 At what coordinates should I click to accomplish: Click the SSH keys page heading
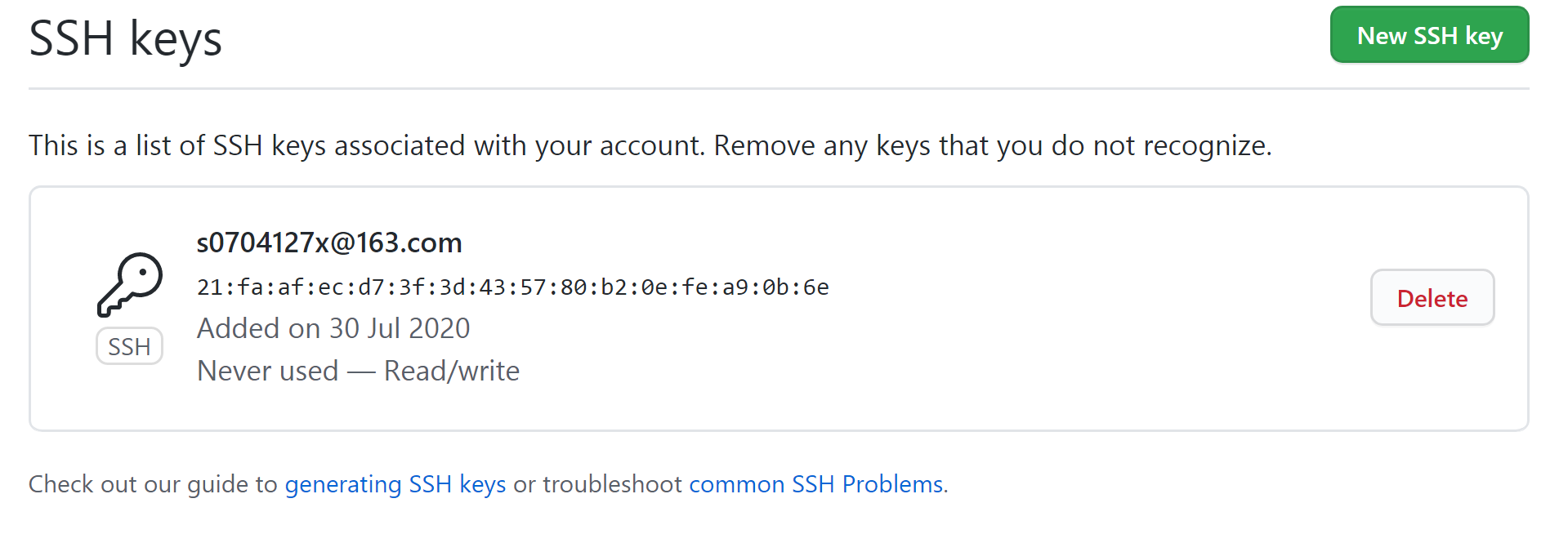point(126,38)
